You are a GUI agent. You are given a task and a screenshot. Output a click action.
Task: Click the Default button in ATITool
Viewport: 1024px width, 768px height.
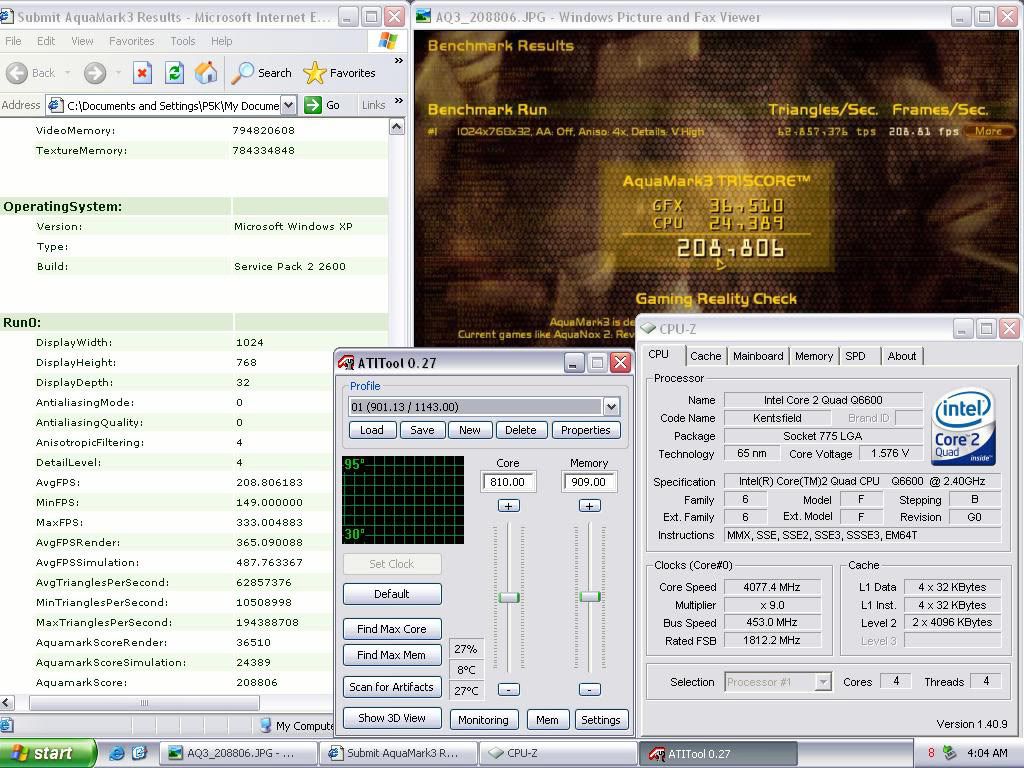coord(392,594)
